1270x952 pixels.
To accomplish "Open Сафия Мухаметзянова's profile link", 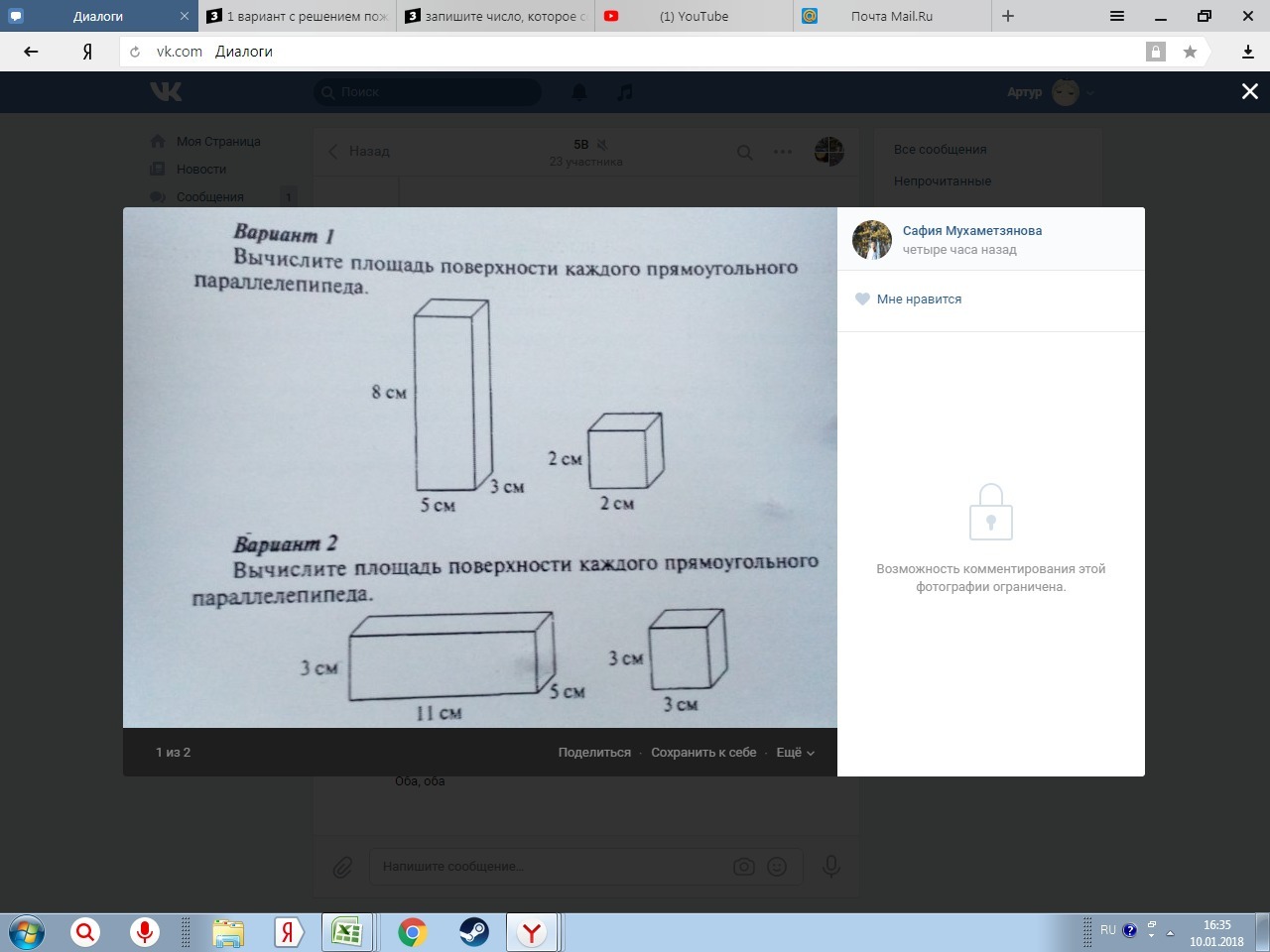I will (971, 231).
